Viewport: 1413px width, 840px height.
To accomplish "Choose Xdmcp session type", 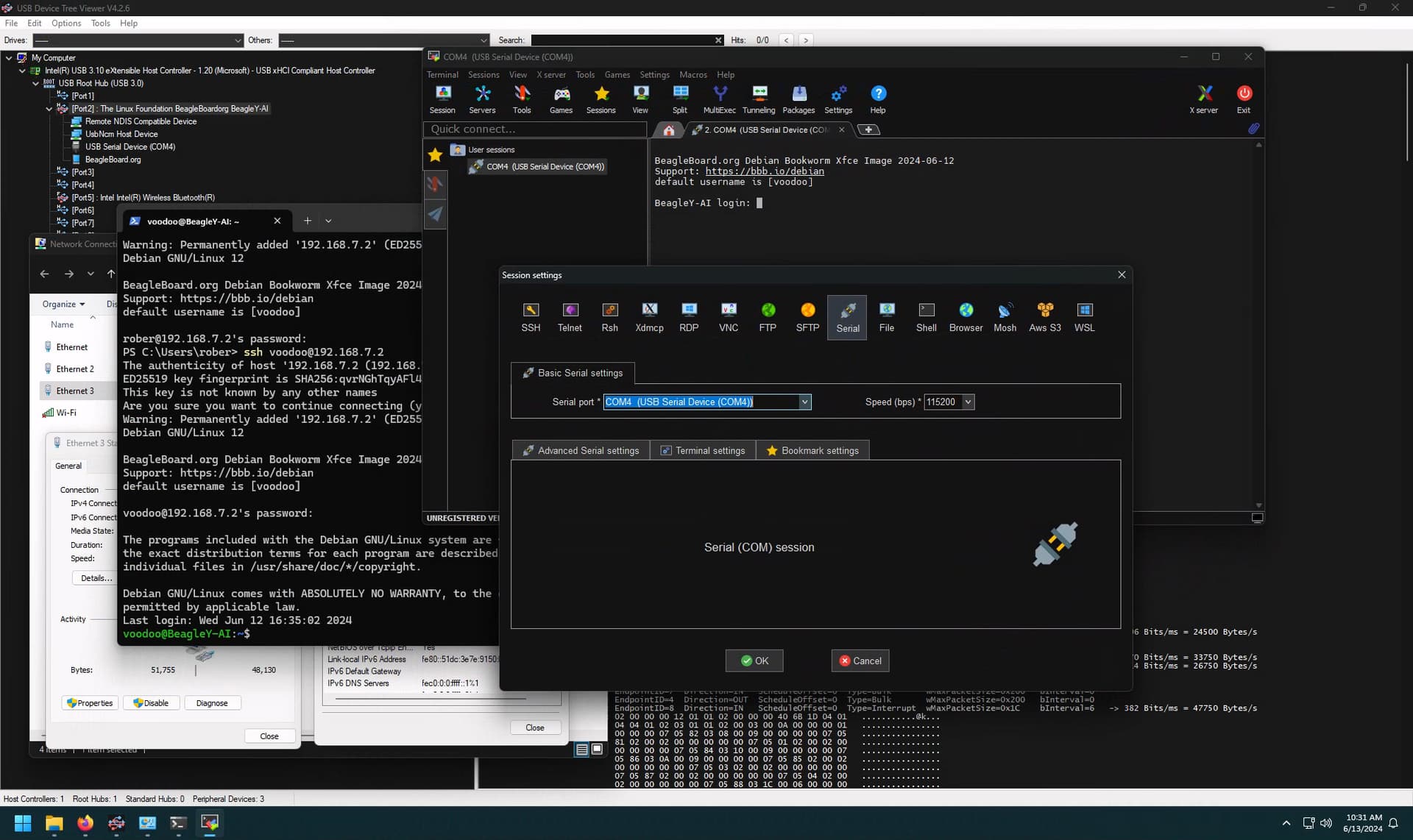I will (649, 317).
